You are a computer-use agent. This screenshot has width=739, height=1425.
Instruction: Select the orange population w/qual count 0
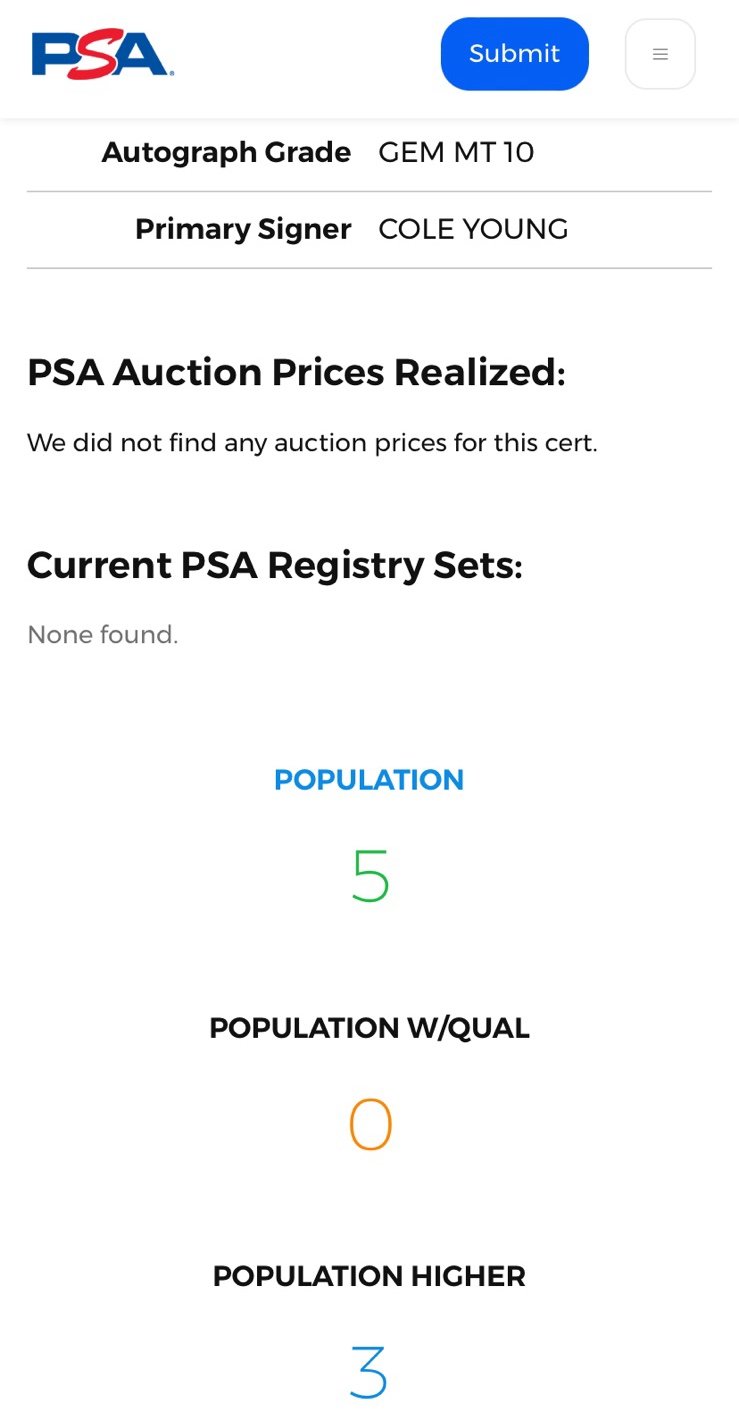370,1124
